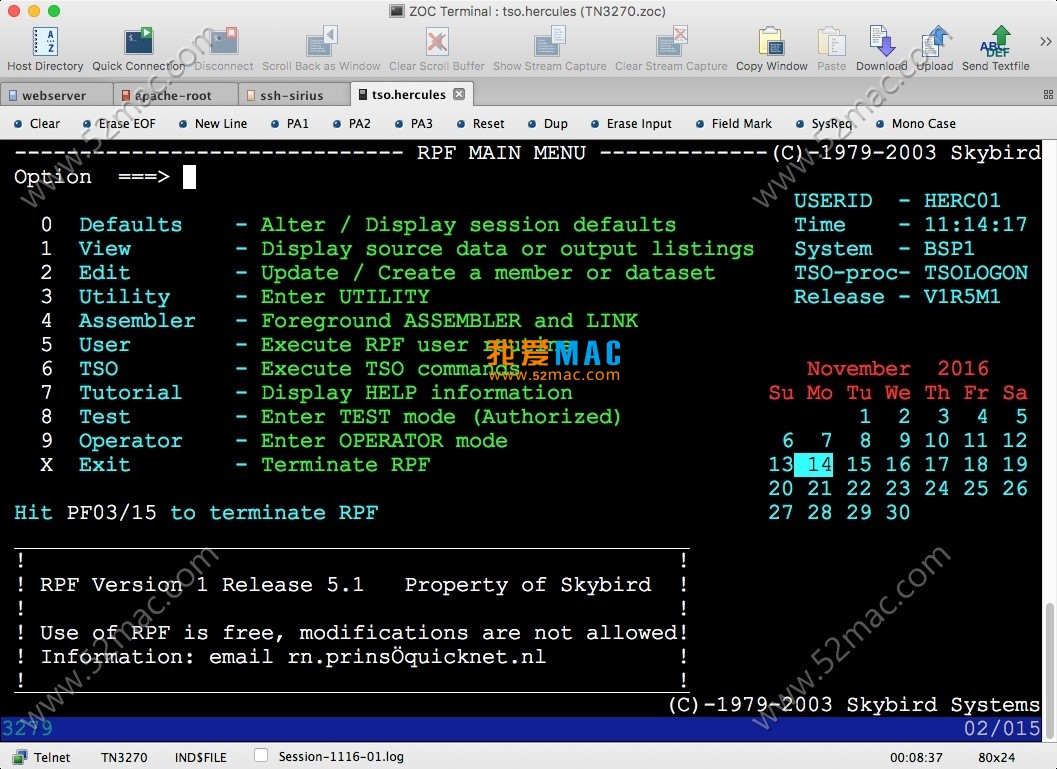Open the tab overview grid icon
The height and width of the screenshot is (769, 1057).
[x=1048, y=95]
